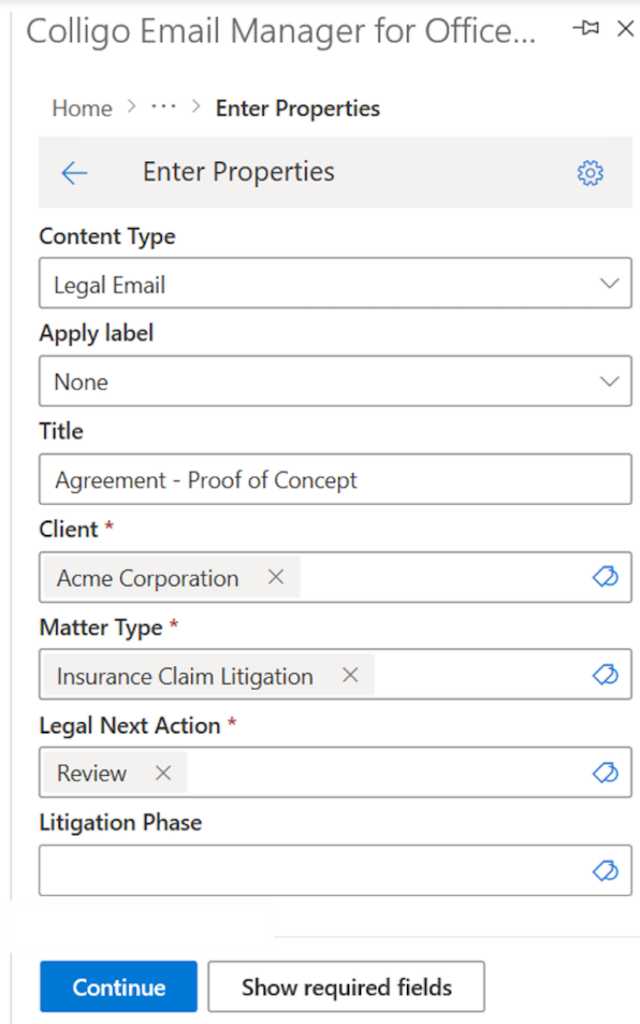The width and height of the screenshot is (640, 1024).
Task: Navigate to Home in the breadcrumb
Action: point(81,108)
